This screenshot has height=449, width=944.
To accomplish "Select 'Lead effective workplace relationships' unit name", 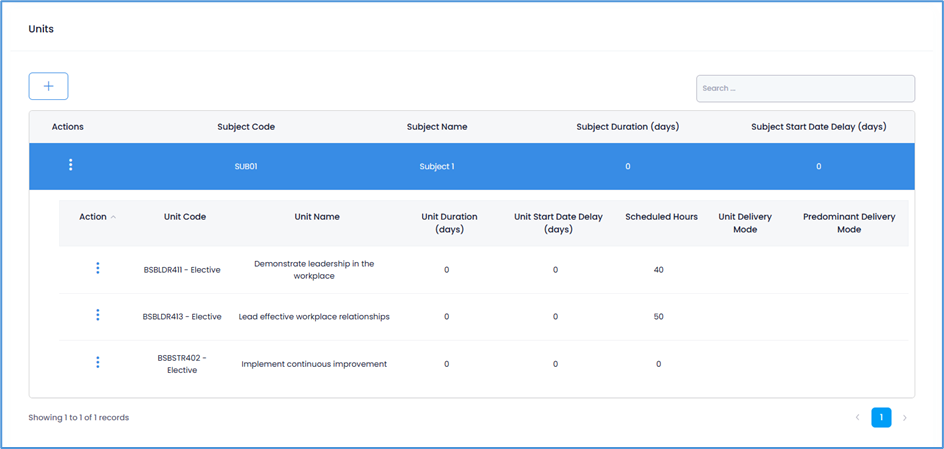I will [x=314, y=317].
